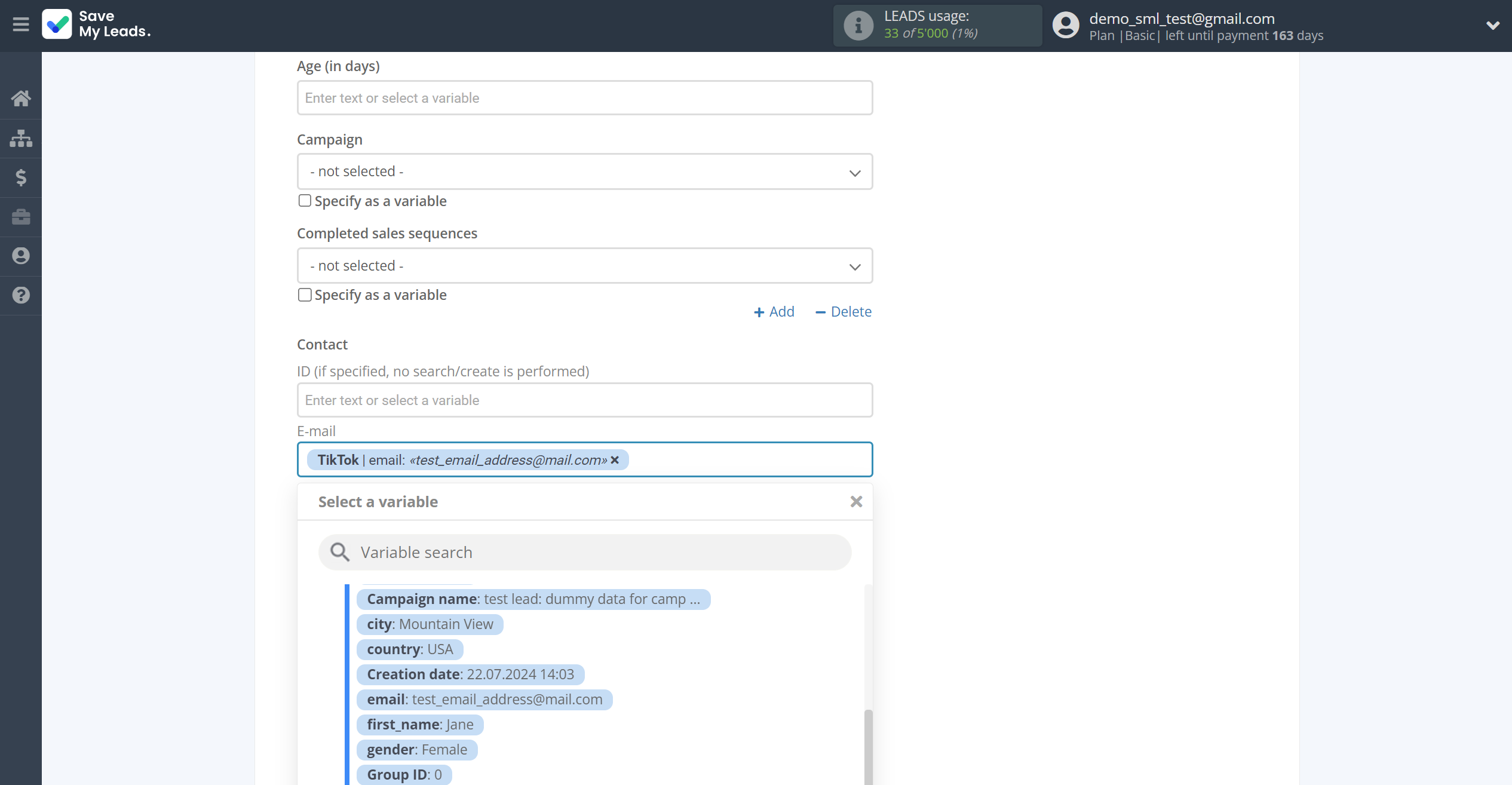
Task: Open the hamburger menu
Action: 21,24
